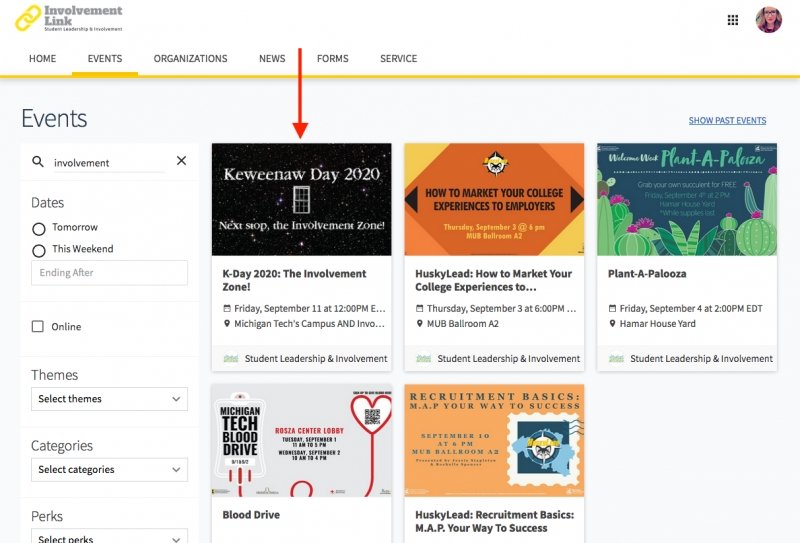Click Friday, September 11 at 12:00PM text
Image resolution: width=800 pixels, height=543 pixels.
coord(310,308)
